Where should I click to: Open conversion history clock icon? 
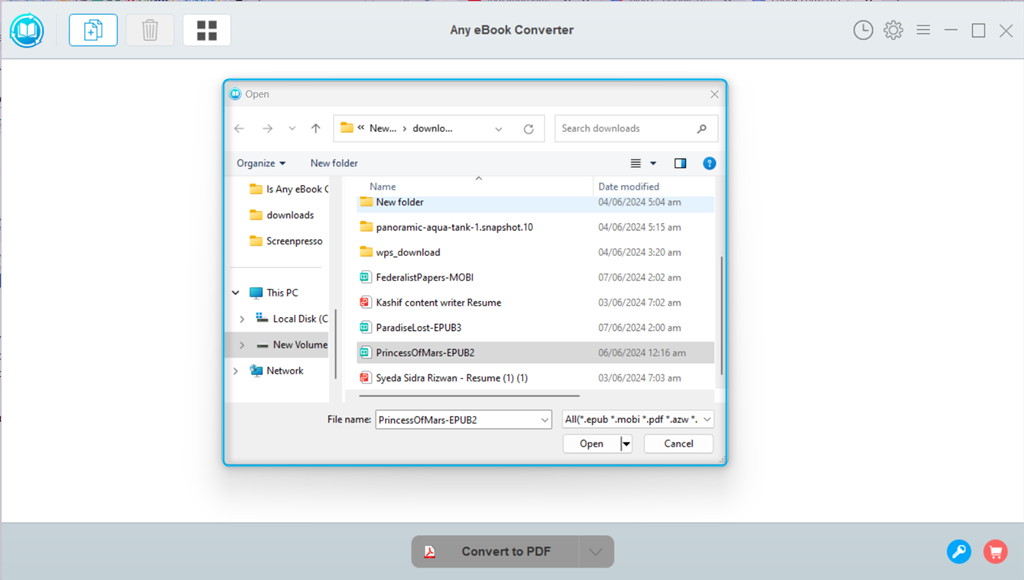pyautogui.click(x=862, y=30)
